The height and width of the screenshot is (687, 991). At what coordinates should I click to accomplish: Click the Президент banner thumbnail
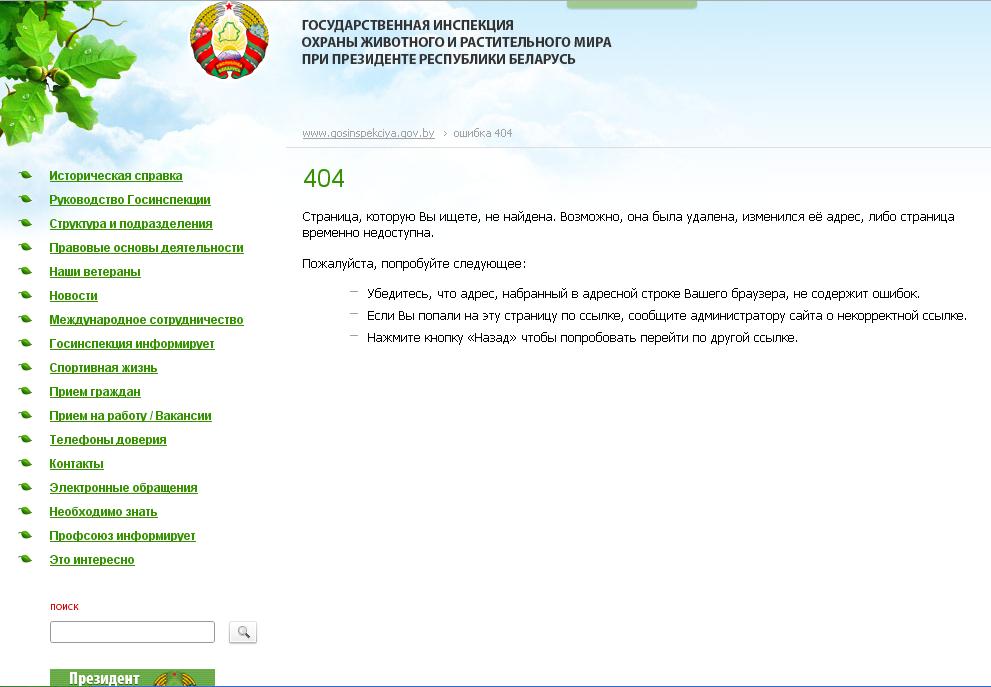pos(132,678)
